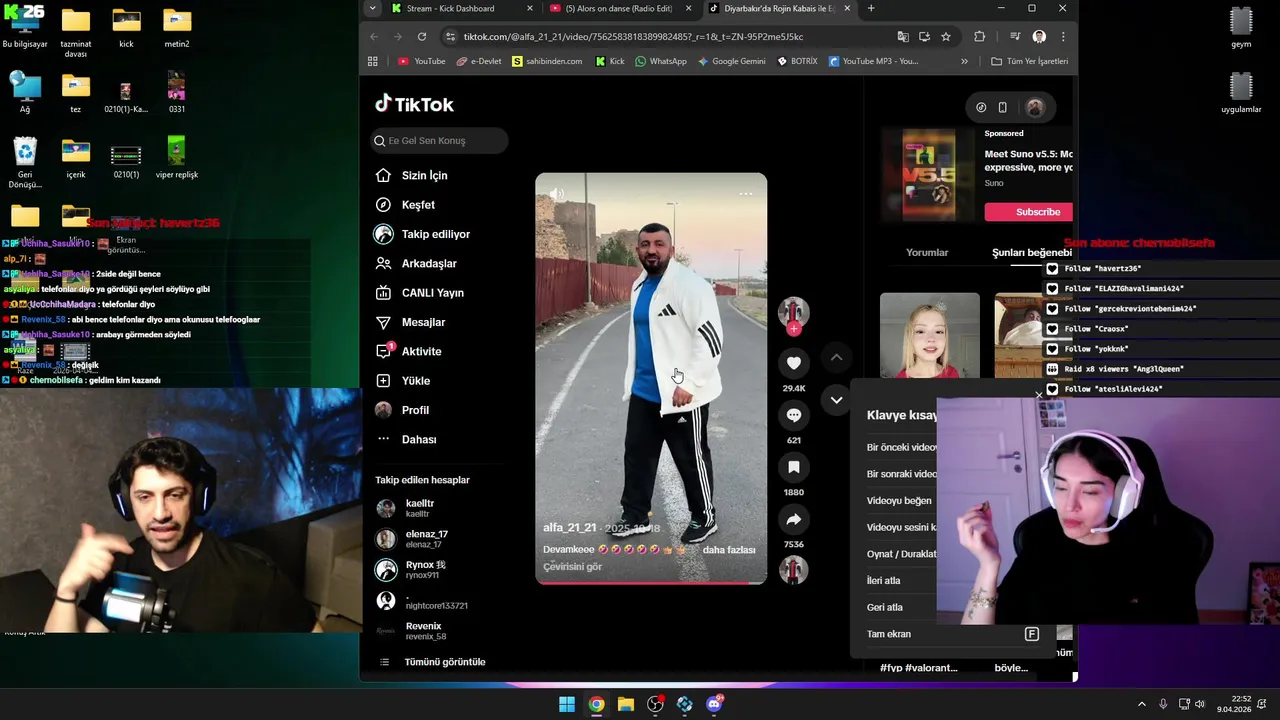Click the TikTok search field
Image resolution: width=1280 pixels, height=720 pixels.
point(440,141)
